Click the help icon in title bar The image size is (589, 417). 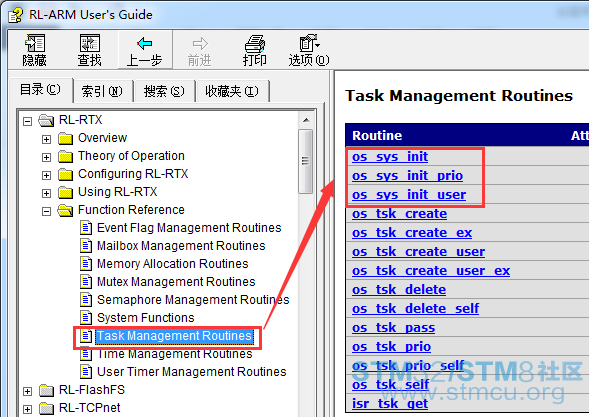[x=16, y=15]
